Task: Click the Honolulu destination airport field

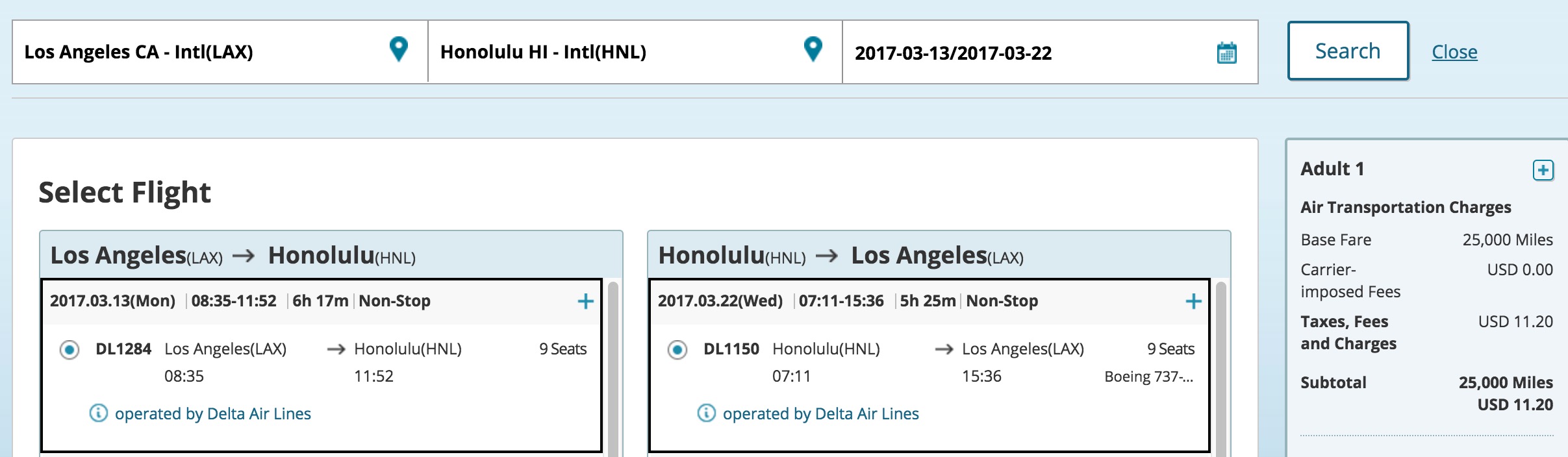Action: click(x=611, y=52)
